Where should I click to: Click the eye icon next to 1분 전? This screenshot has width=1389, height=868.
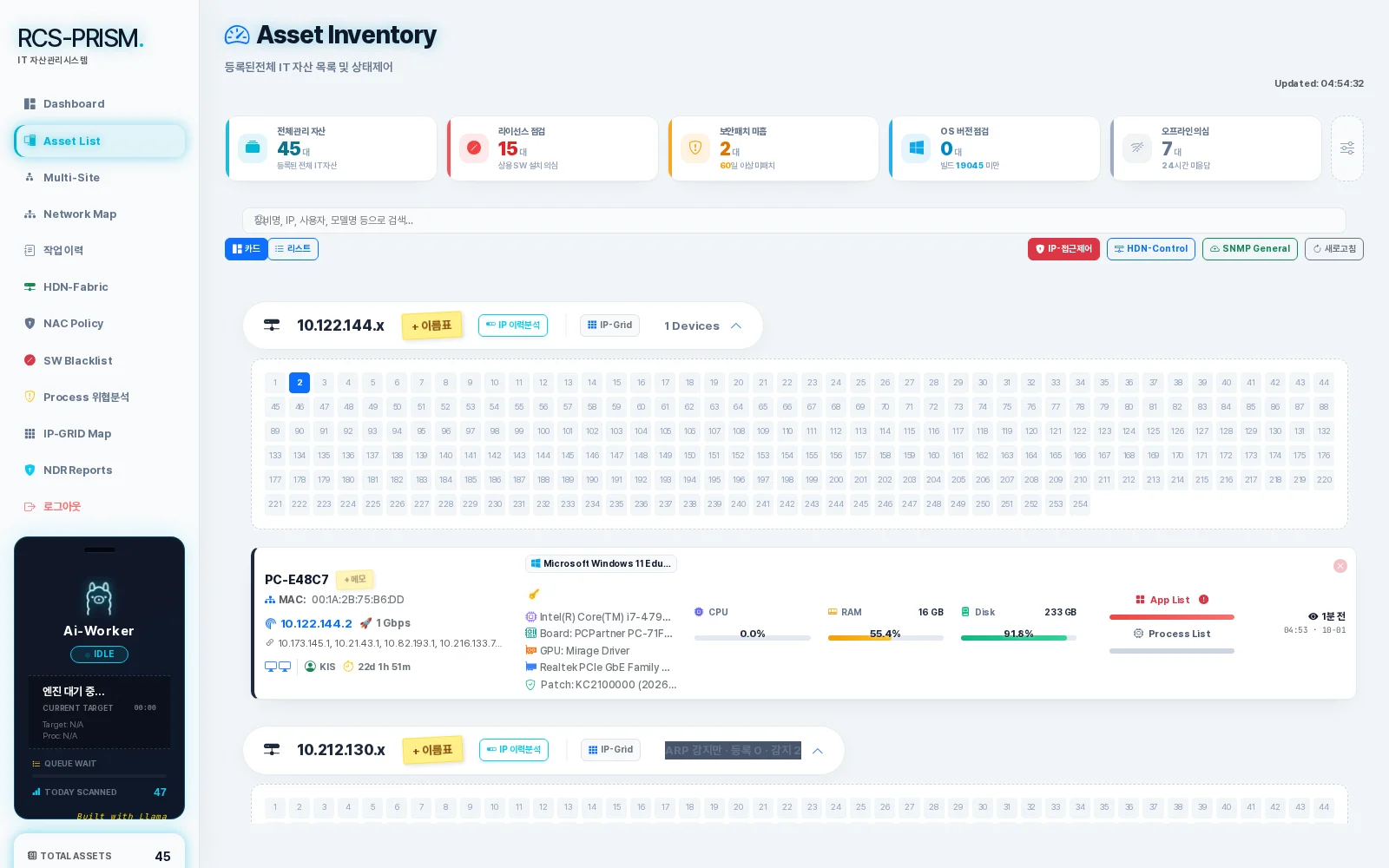[x=1313, y=616]
